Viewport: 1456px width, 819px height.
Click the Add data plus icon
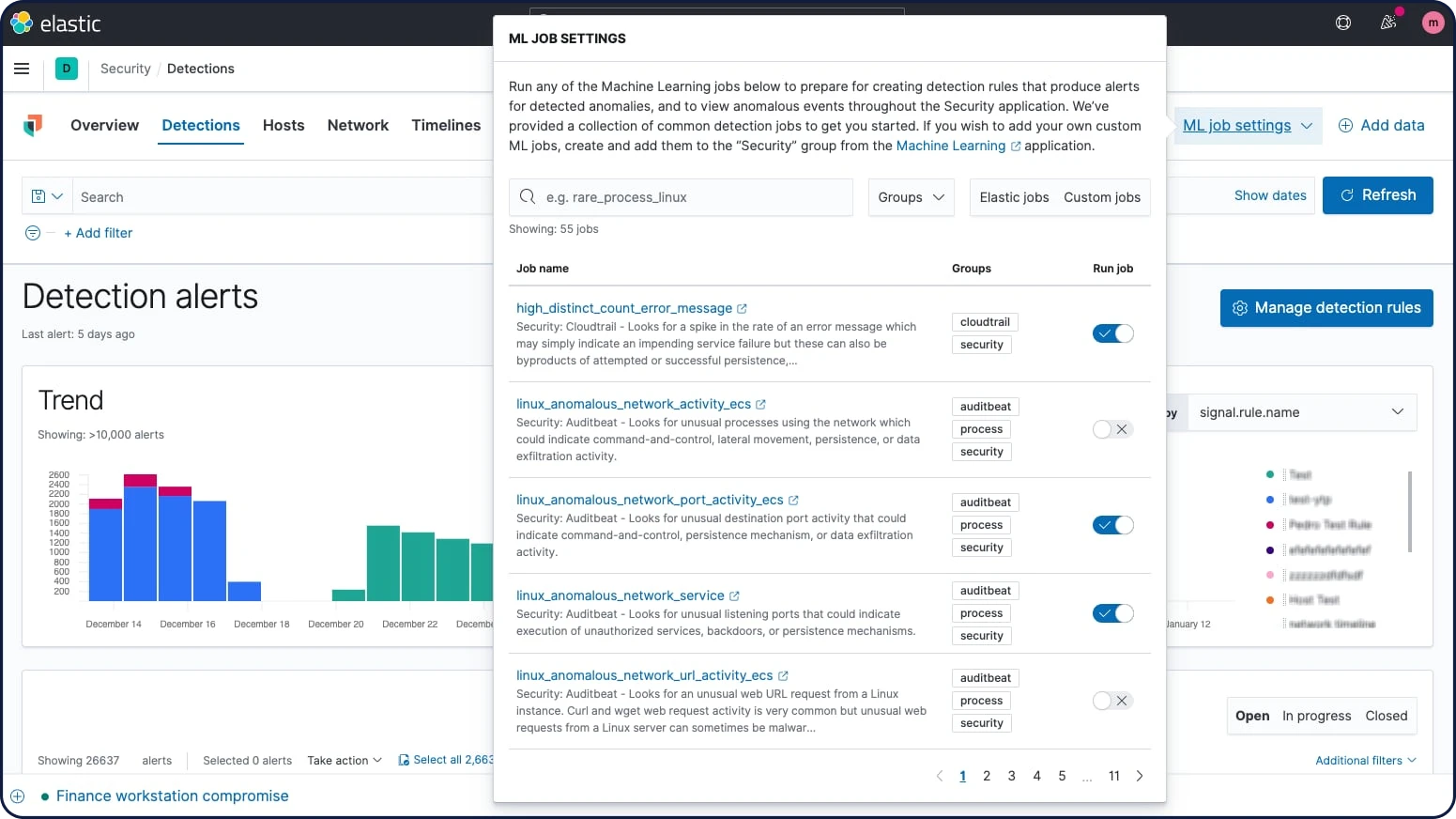[x=1345, y=126]
